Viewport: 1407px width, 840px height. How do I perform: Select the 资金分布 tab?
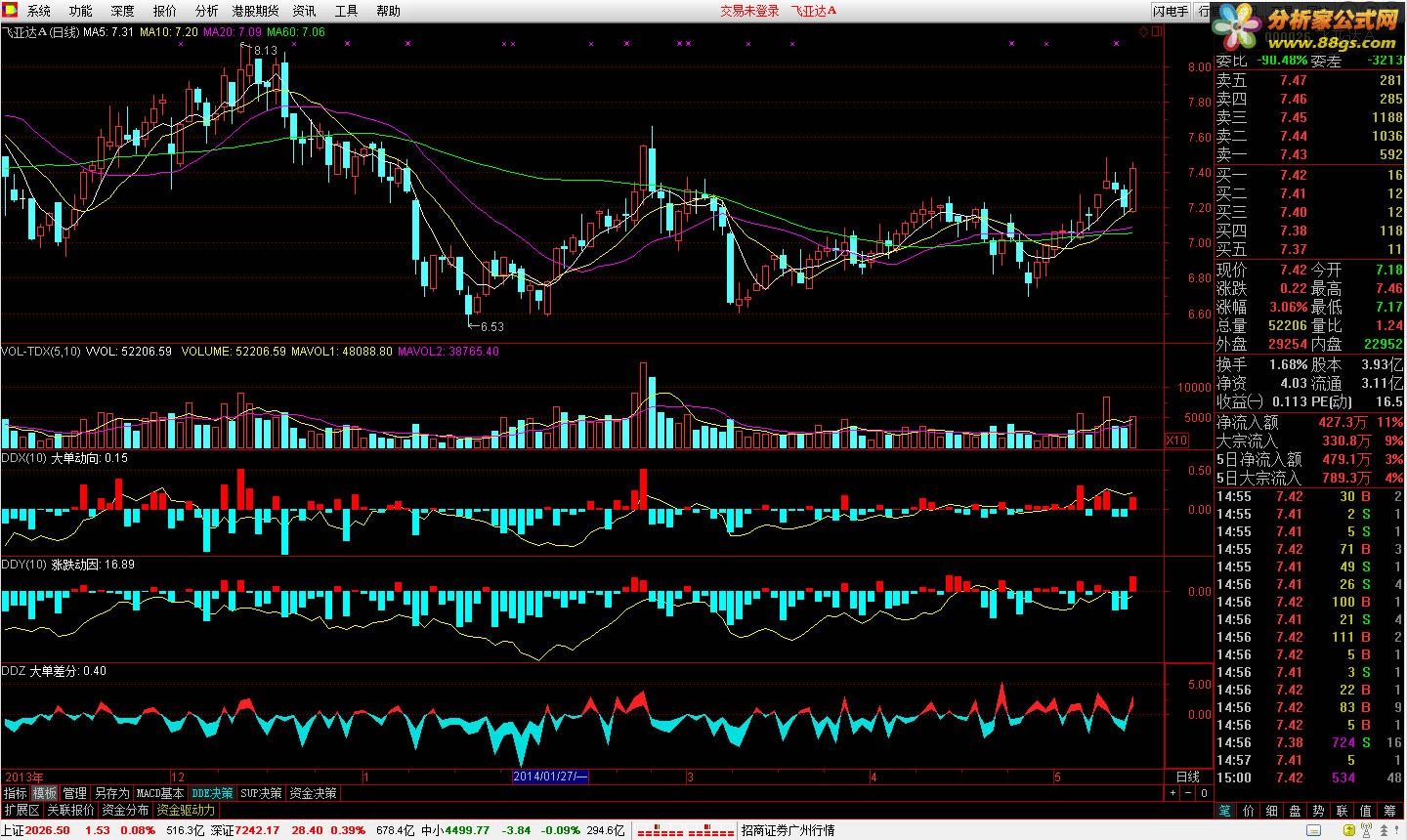(x=125, y=810)
